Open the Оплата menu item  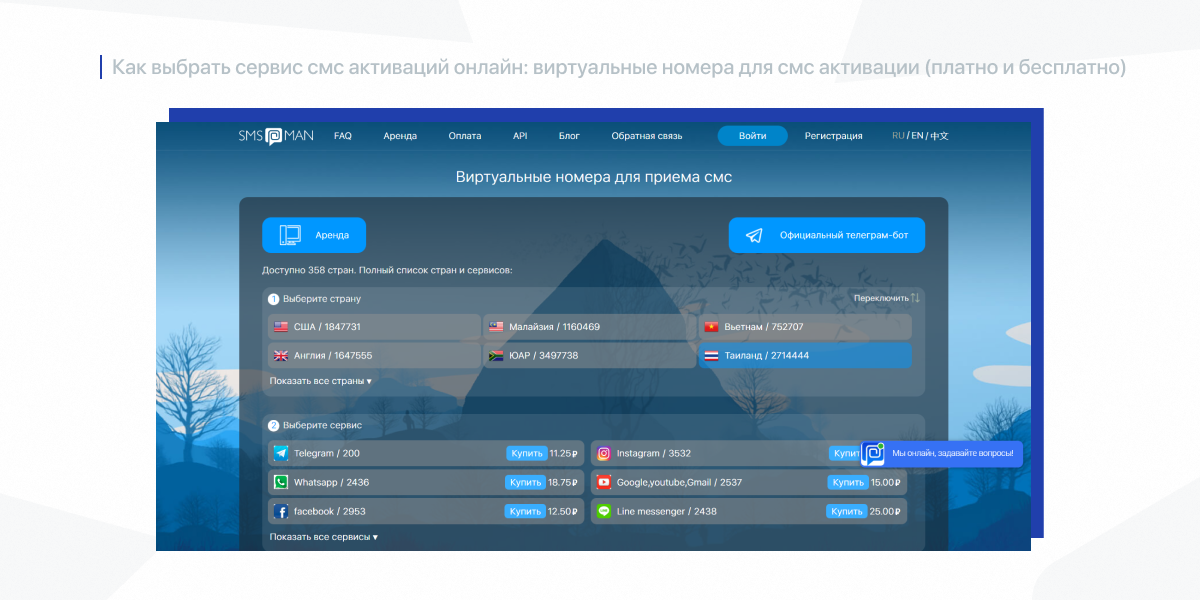click(465, 136)
